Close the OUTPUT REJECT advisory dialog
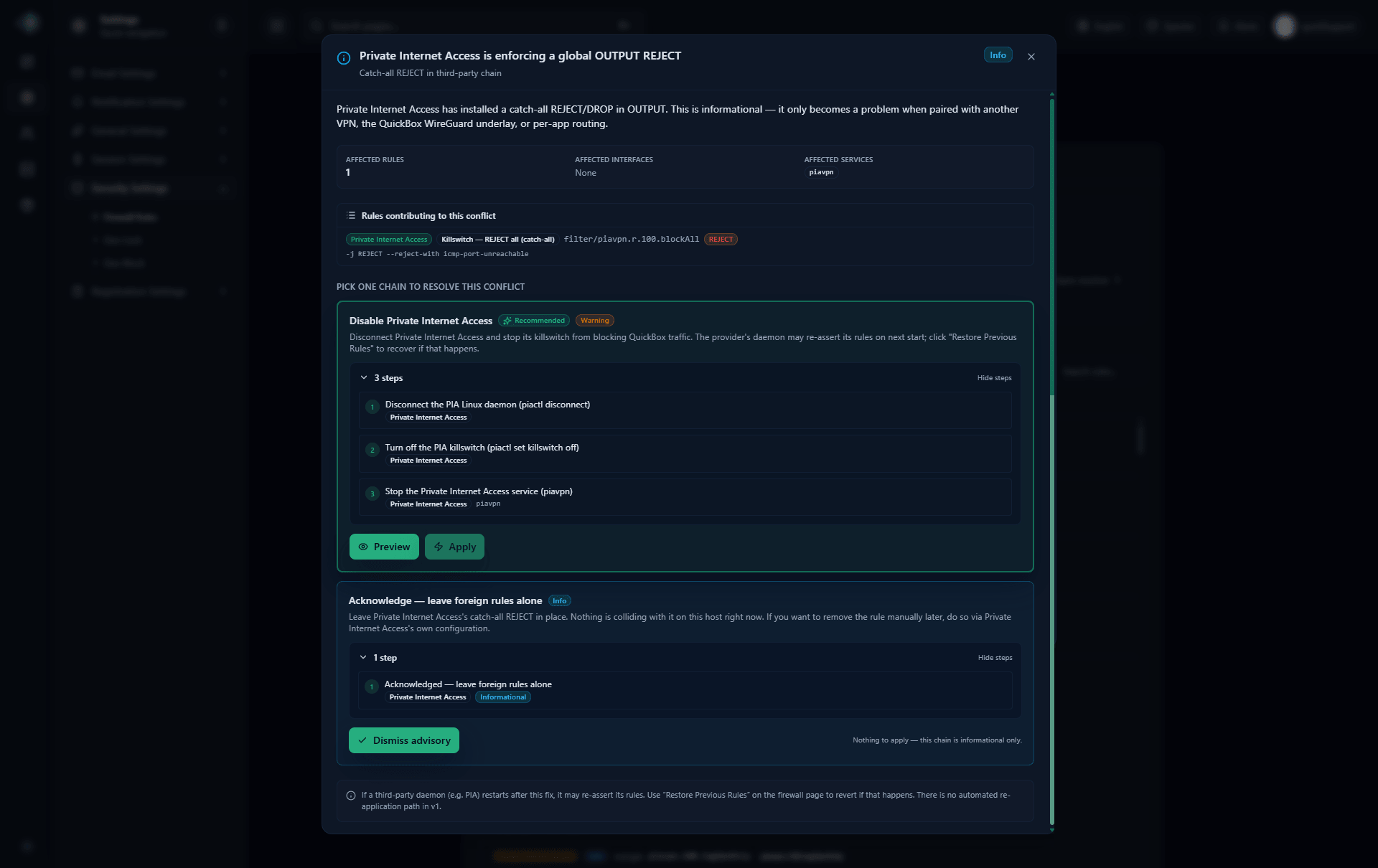 (x=1031, y=57)
